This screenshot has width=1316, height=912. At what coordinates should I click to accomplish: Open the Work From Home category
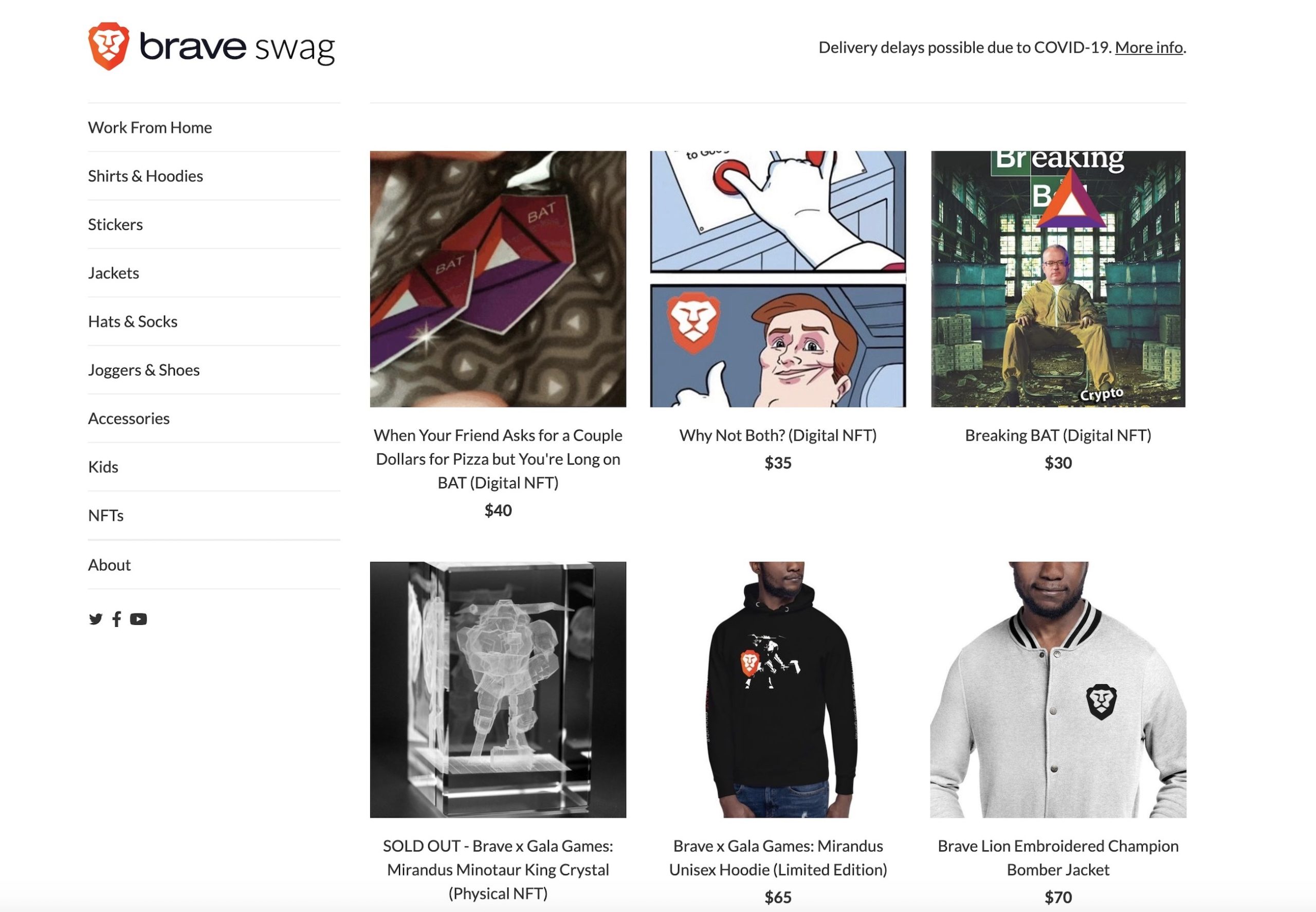[150, 127]
